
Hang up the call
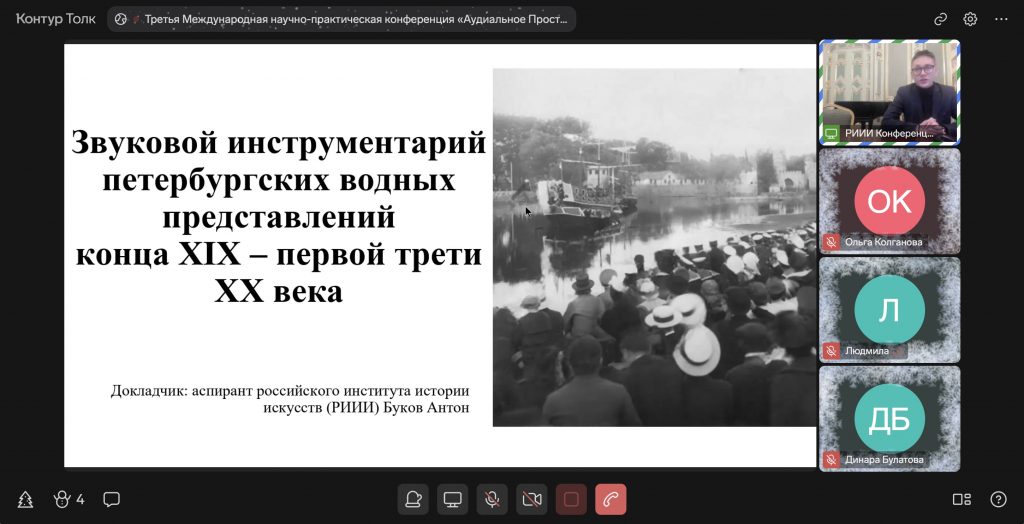611,499
